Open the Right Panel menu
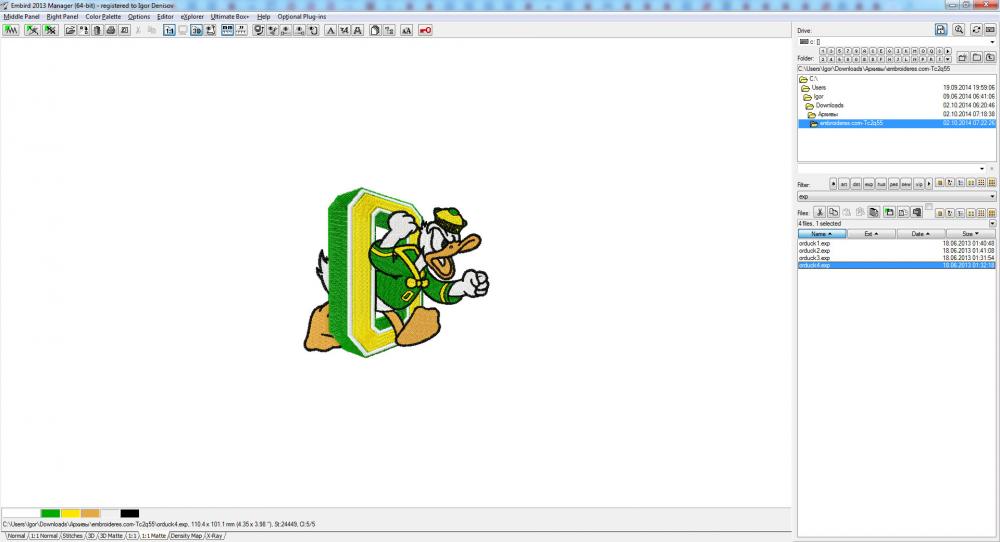 pyautogui.click(x=62, y=17)
